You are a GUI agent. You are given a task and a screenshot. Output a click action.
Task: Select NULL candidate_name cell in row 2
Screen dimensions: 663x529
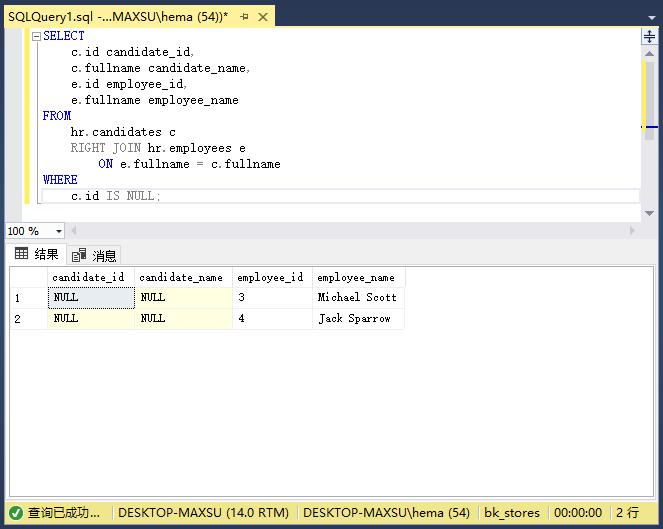(x=183, y=319)
